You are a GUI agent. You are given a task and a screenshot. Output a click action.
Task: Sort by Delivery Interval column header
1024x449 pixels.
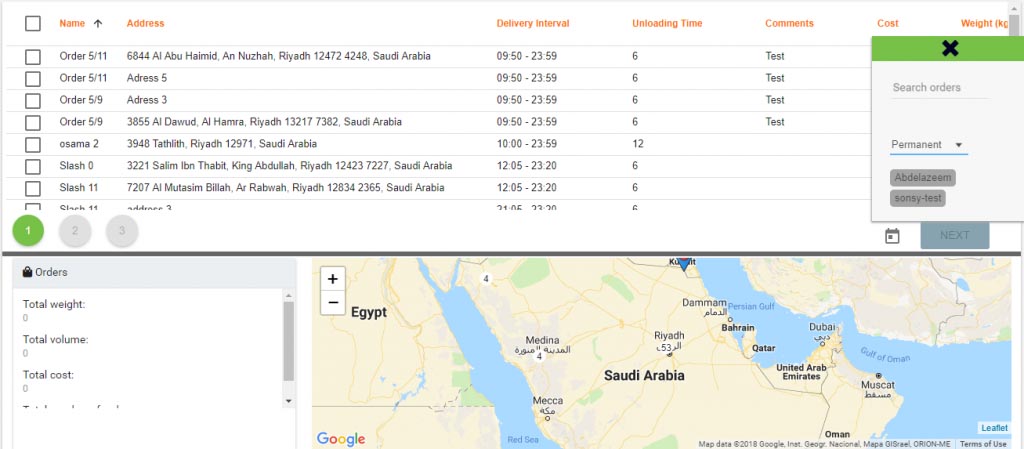533,23
